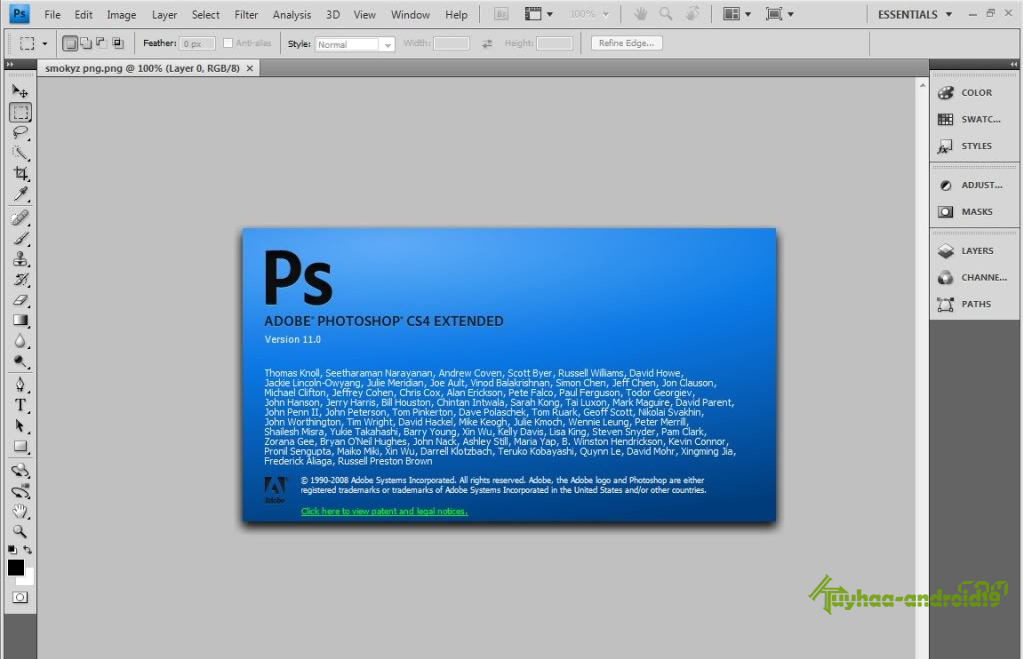Select the Eyedropper tool

(x=20, y=194)
